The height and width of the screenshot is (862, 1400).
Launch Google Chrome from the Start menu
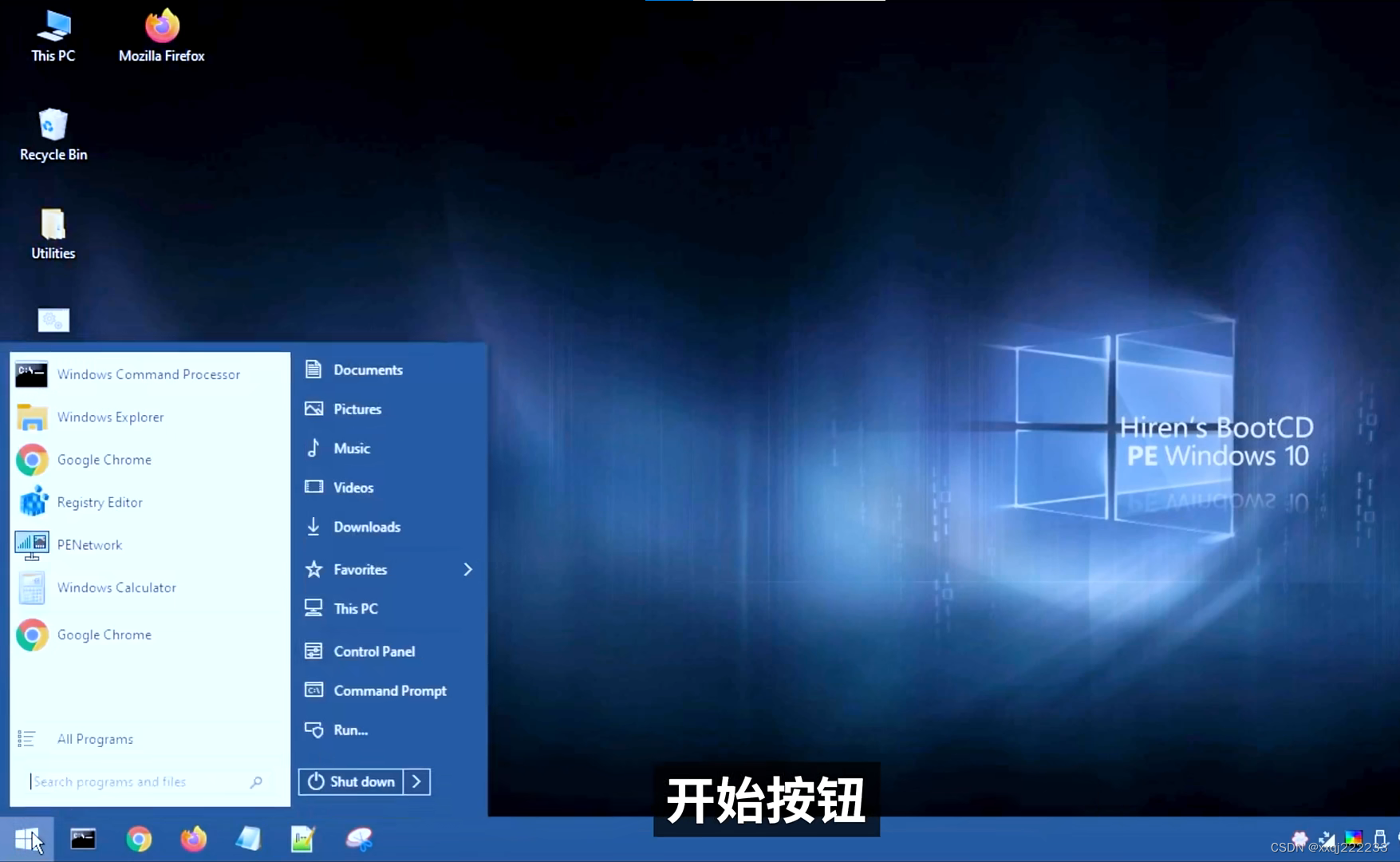pos(104,460)
